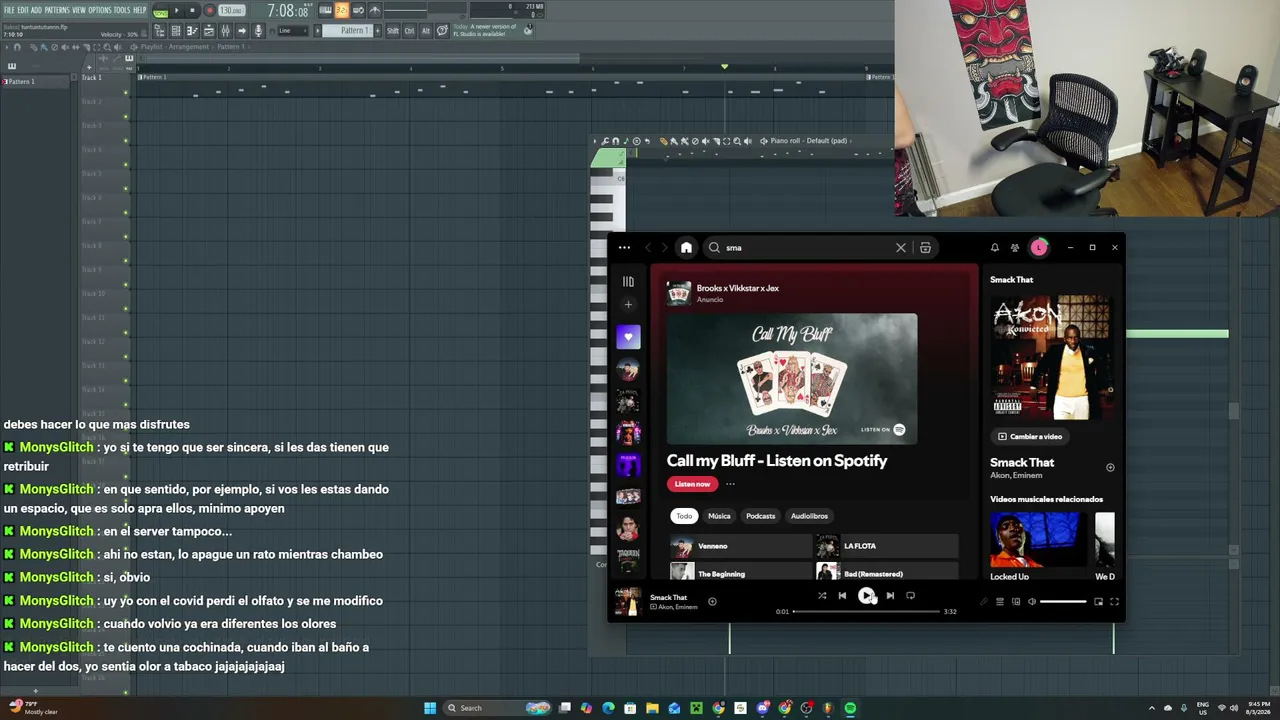Open the VIEW menu in FL Studio
Viewport: 1280px width, 720px height.
(x=79, y=10)
